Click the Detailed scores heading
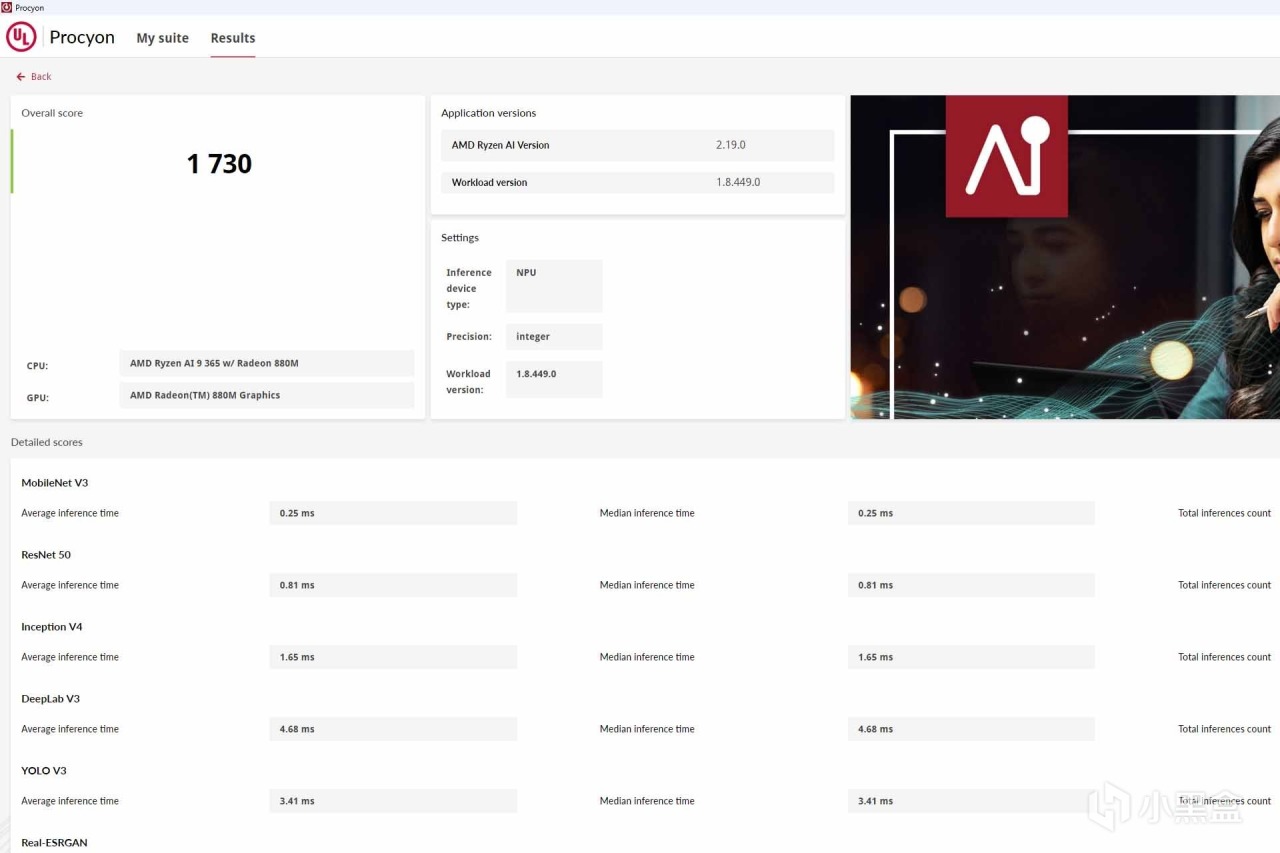 tap(47, 442)
